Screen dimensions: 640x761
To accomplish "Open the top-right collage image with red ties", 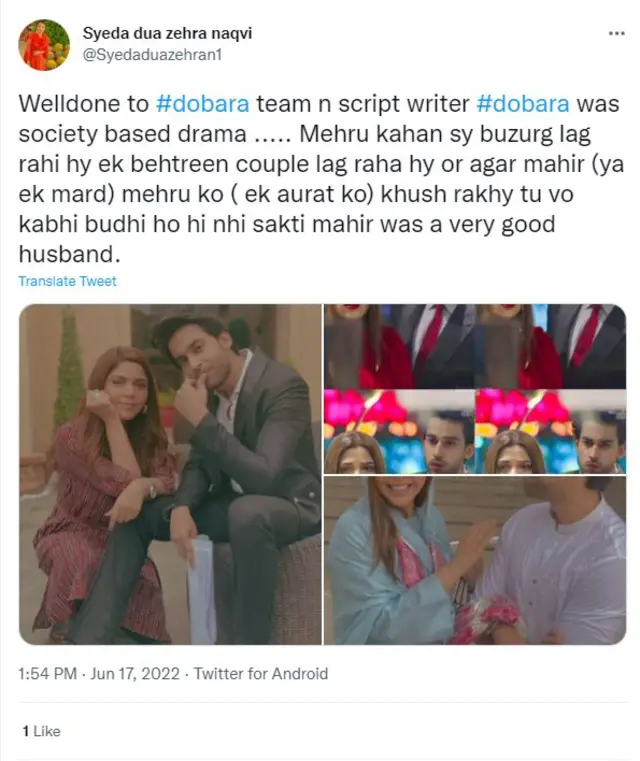I will pyautogui.click(x=475, y=347).
